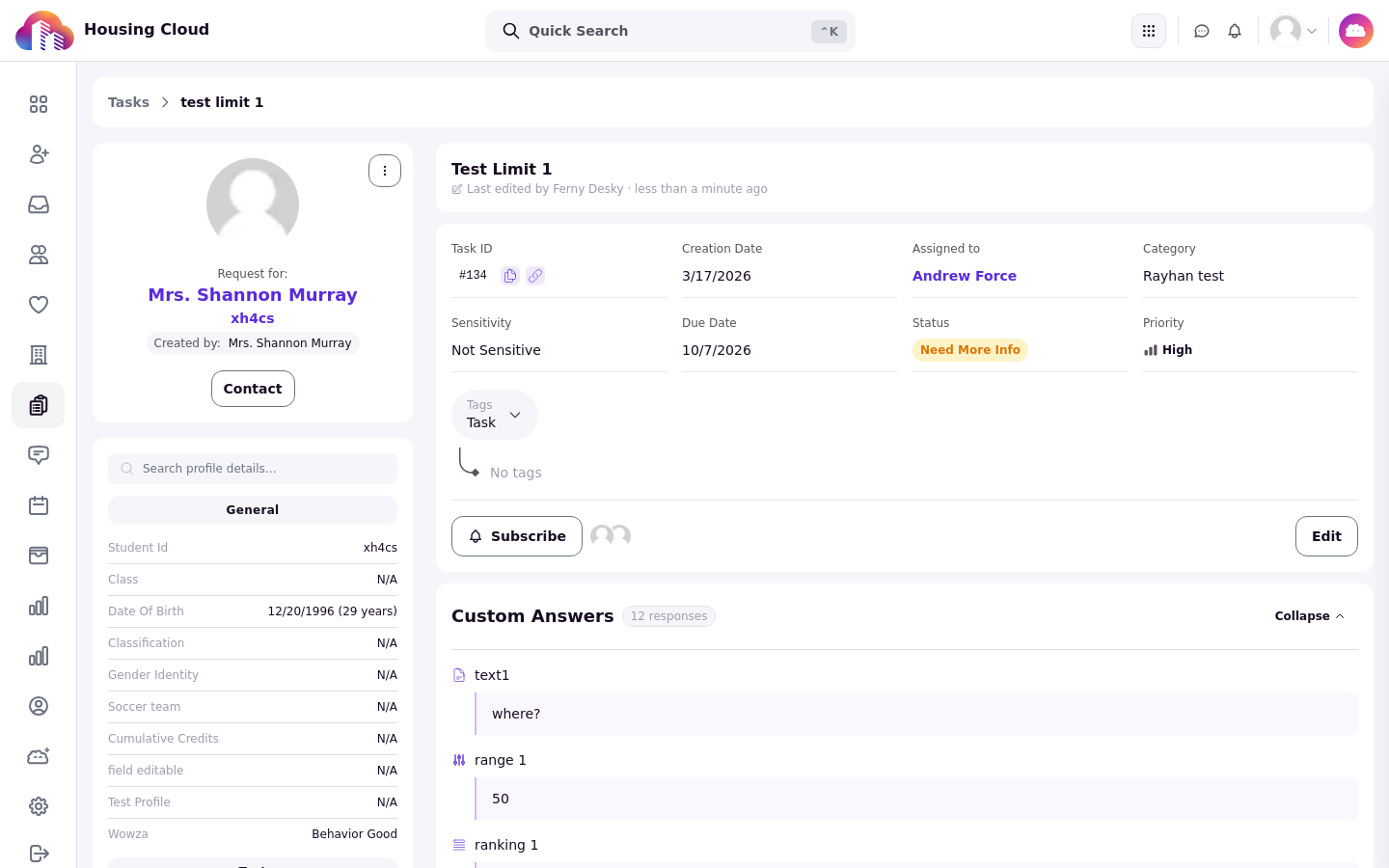Click the first bar chart sidebar icon

click(x=39, y=606)
